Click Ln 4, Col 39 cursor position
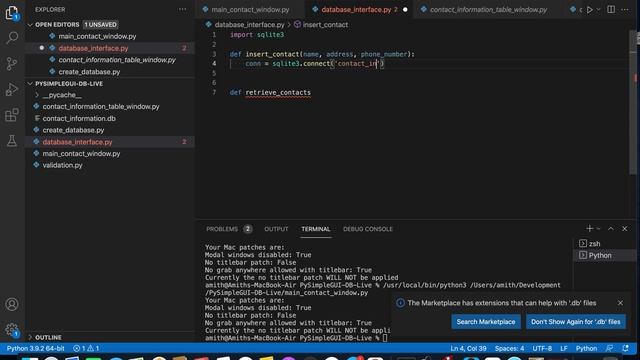 click(468, 348)
